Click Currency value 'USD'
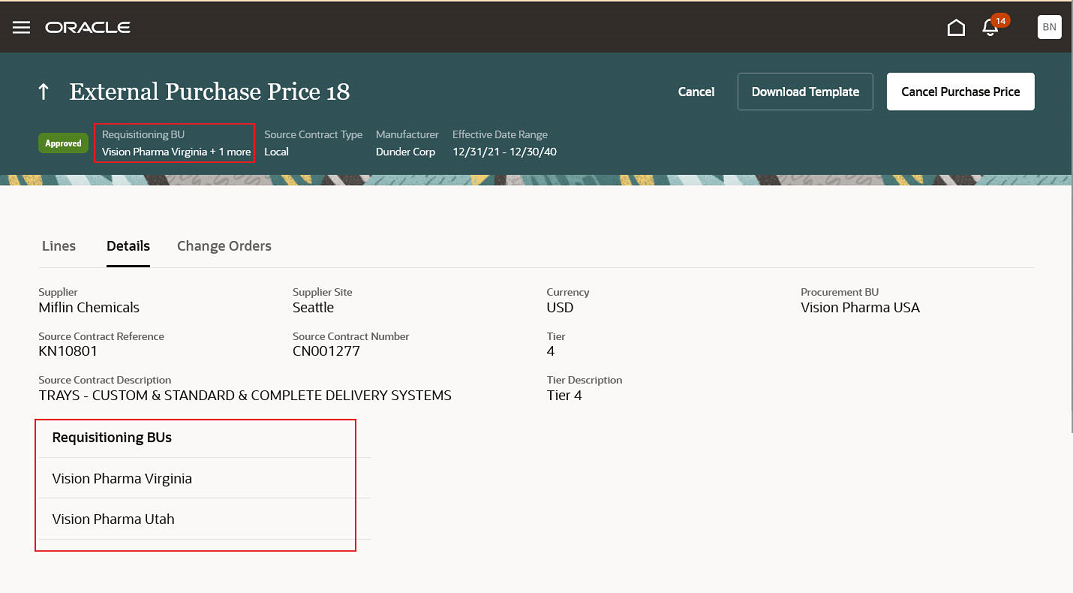 click(x=560, y=308)
